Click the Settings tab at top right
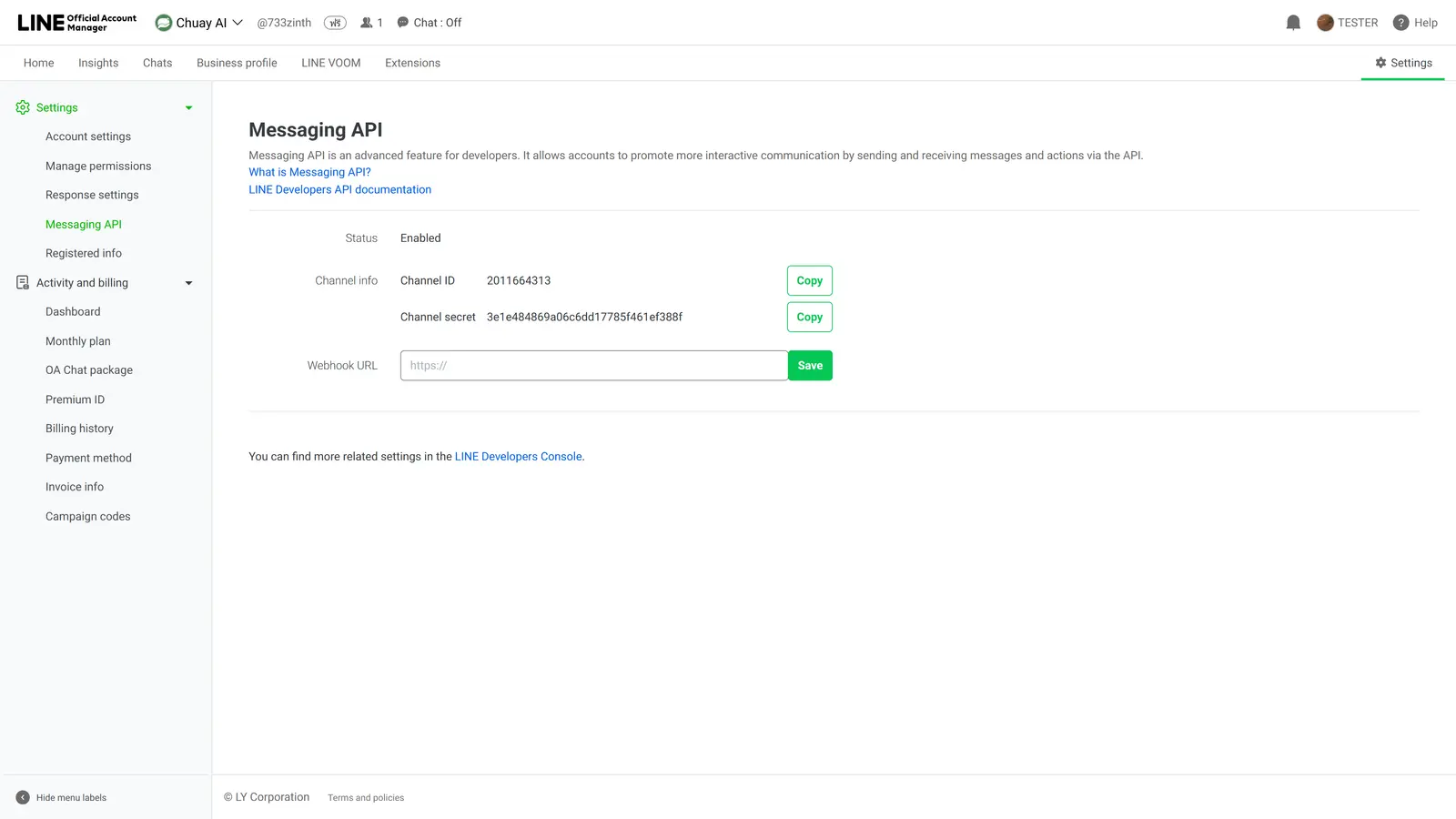1456x819 pixels. (x=1403, y=63)
